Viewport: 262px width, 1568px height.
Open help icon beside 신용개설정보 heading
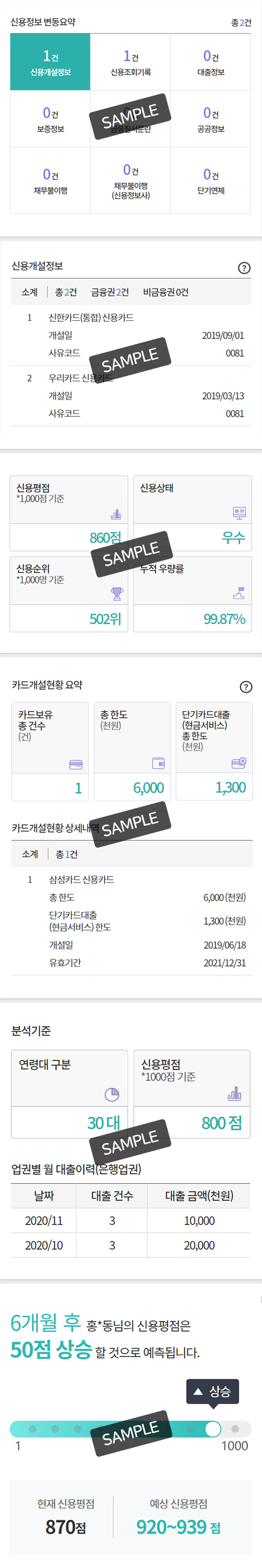(243, 268)
